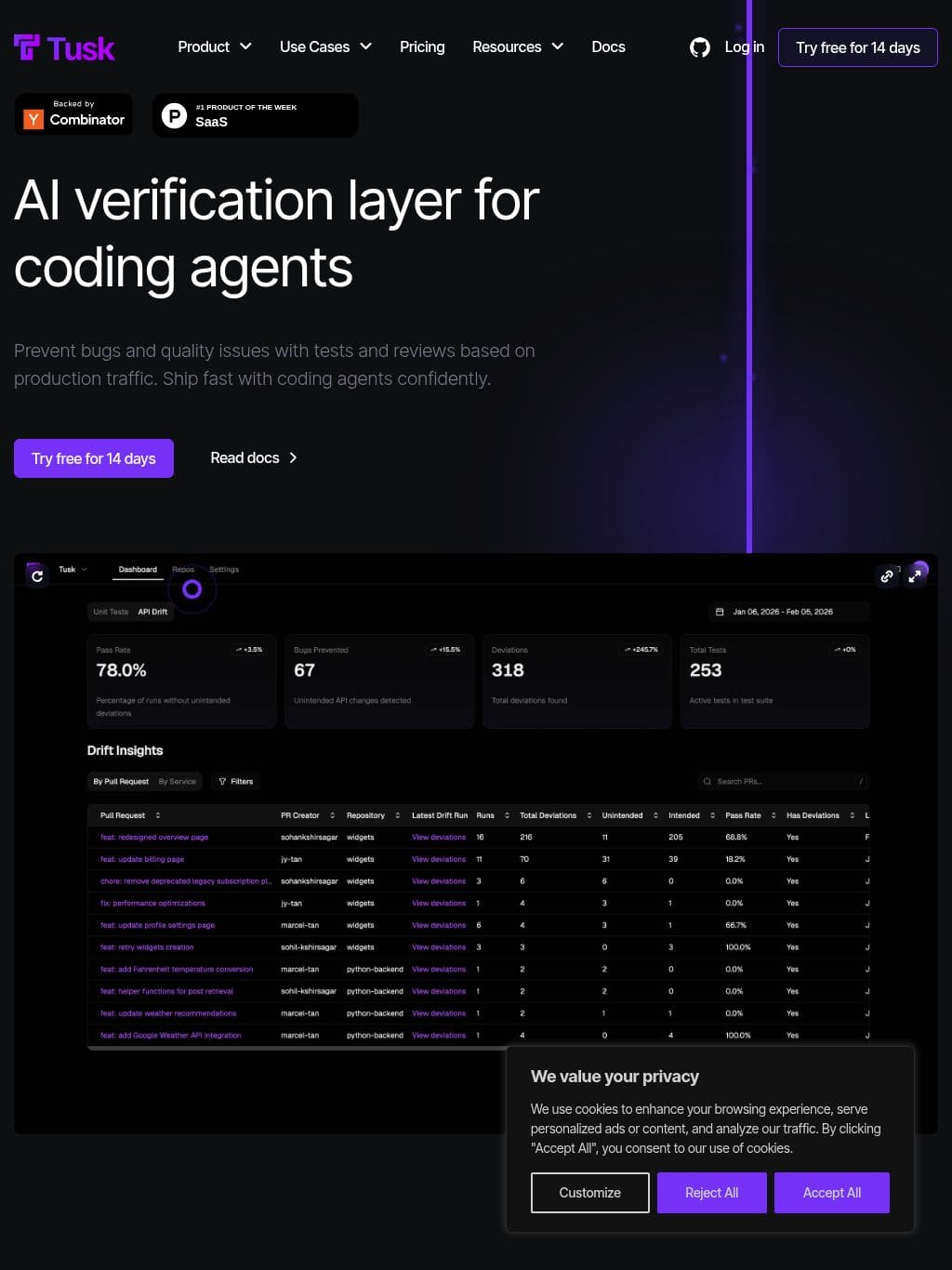Click the 67 Bugs Prevented card

(379, 681)
